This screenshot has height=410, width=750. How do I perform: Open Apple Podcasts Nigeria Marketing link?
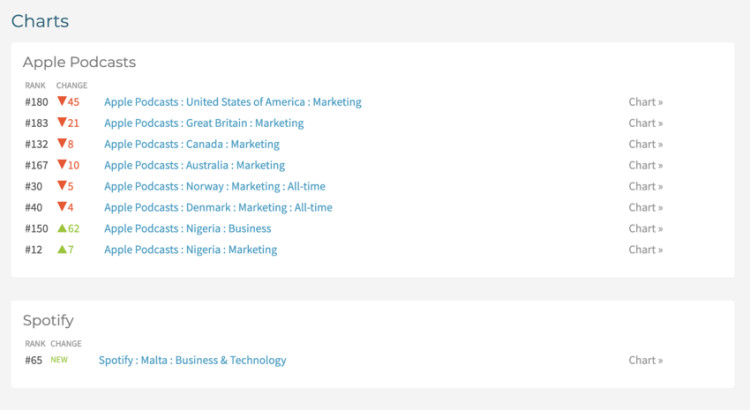(x=190, y=249)
